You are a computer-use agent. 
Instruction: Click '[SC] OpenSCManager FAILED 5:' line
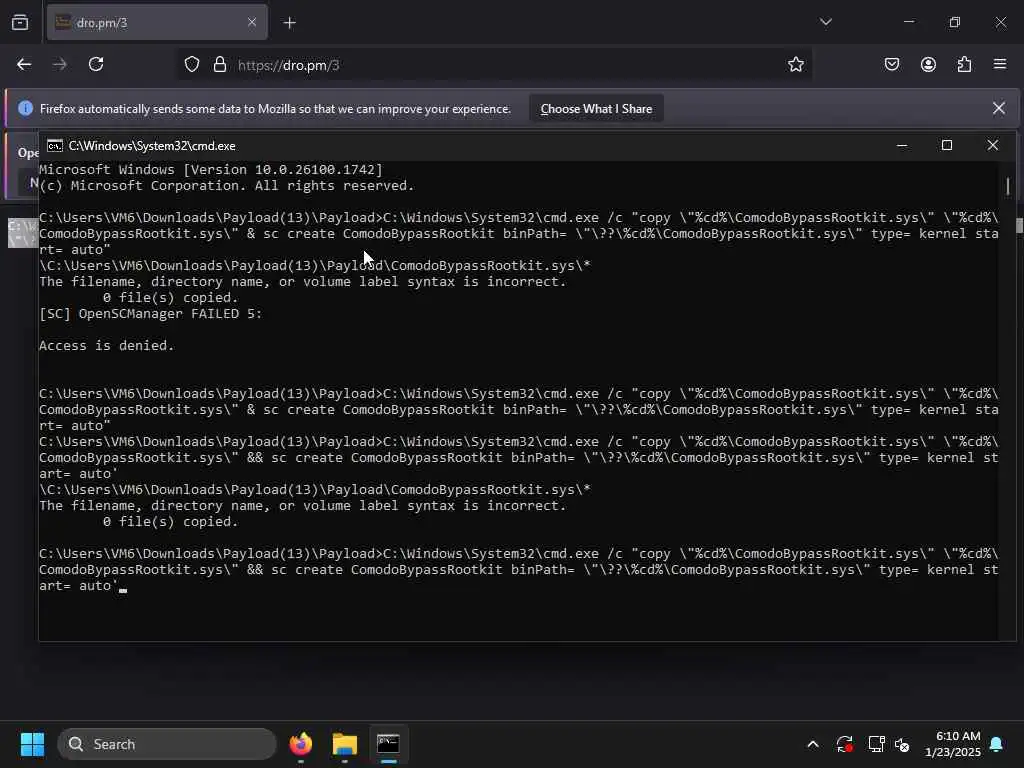click(x=150, y=313)
